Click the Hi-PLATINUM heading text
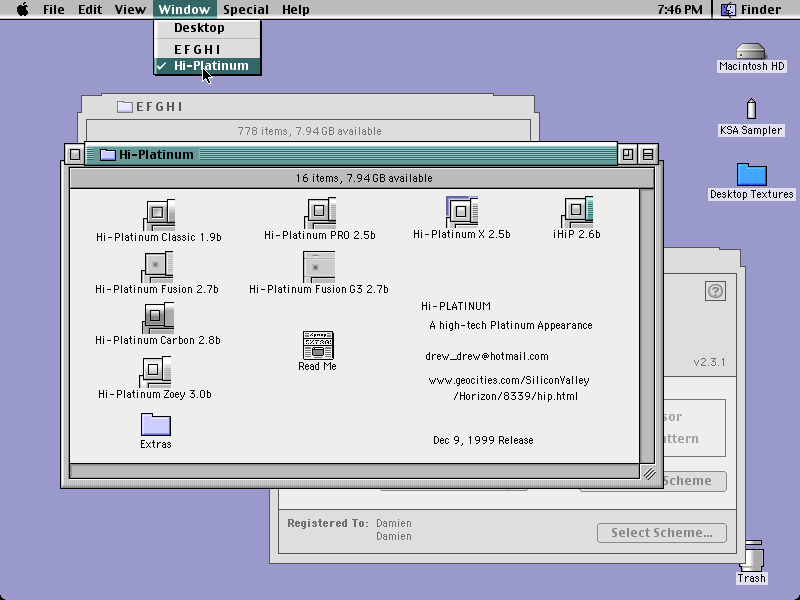This screenshot has width=800, height=600. 456,306
